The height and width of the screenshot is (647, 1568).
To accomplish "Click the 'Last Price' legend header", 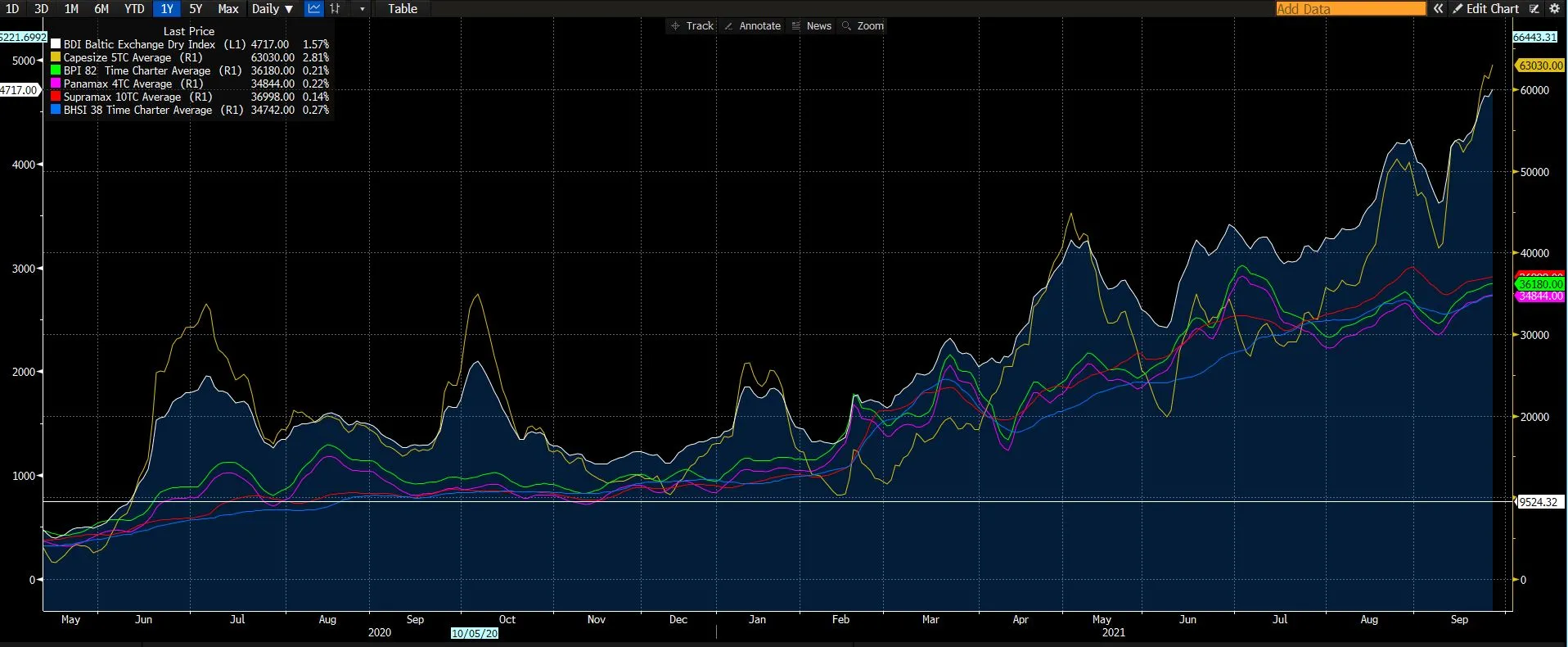I will (189, 31).
